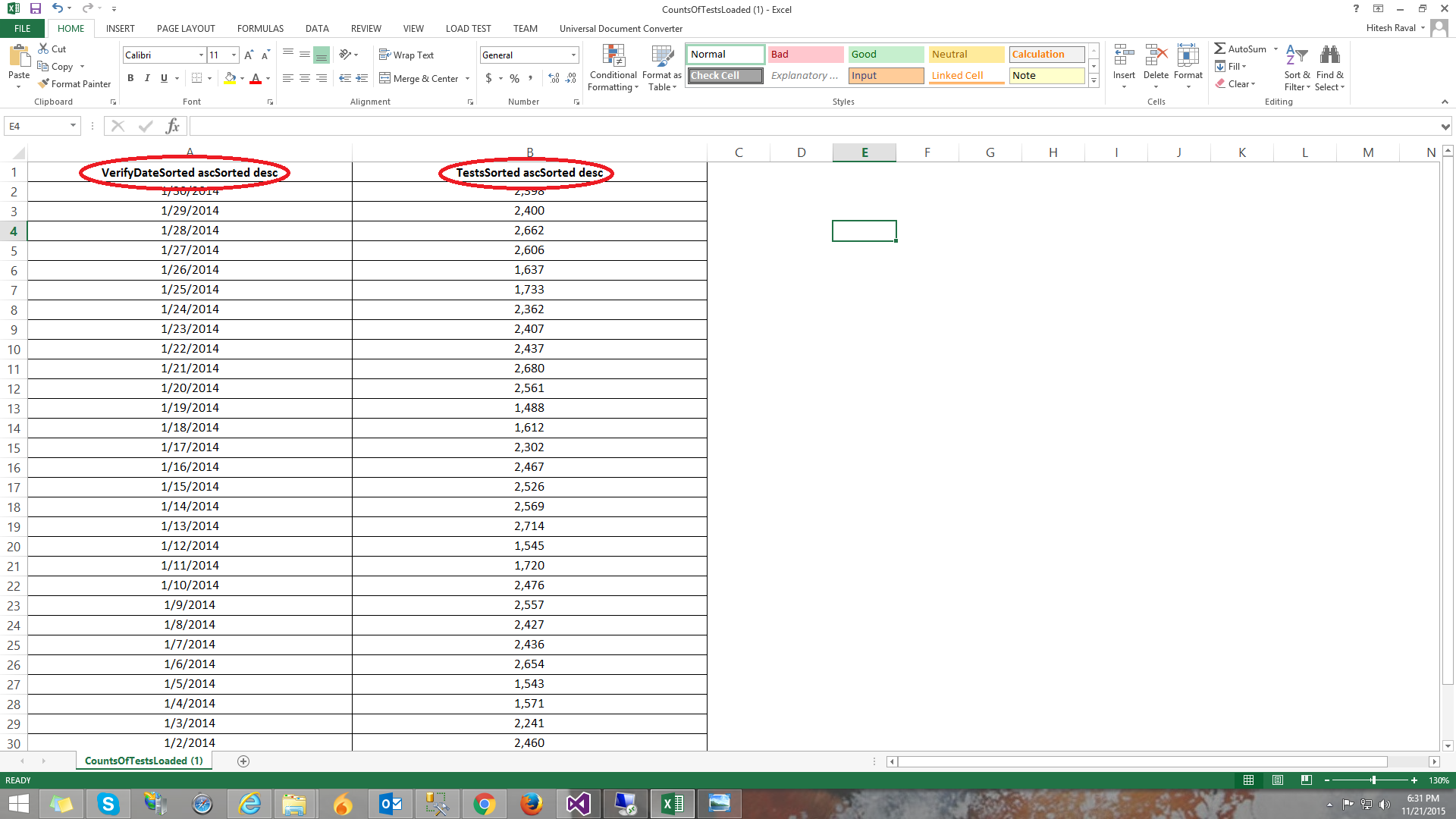This screenshot has height=819, width=1456.
Task: Click the Find & Select binoculars icon
Action: tap(1329, 56)
